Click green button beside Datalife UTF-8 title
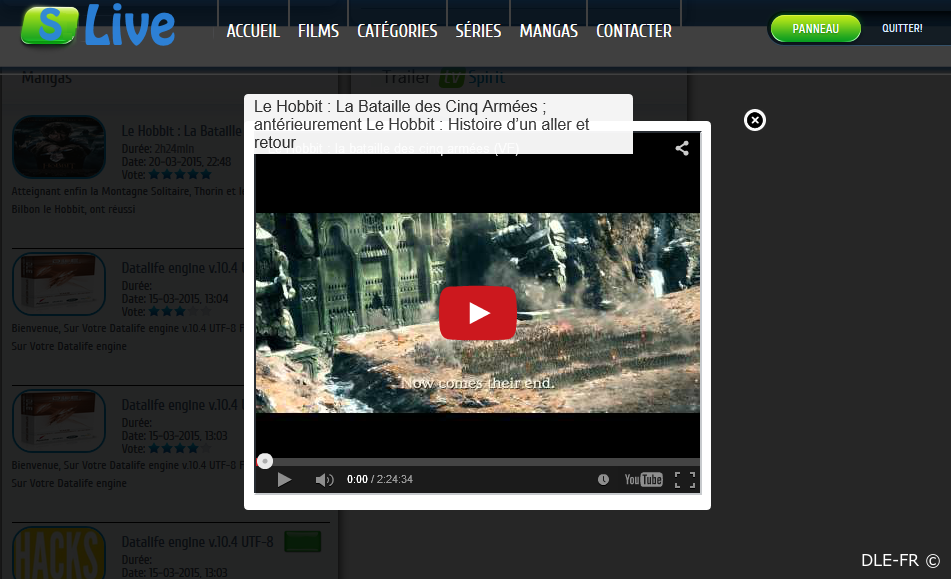The width and height of the screenshot is (951, 579). pos(303,541)
